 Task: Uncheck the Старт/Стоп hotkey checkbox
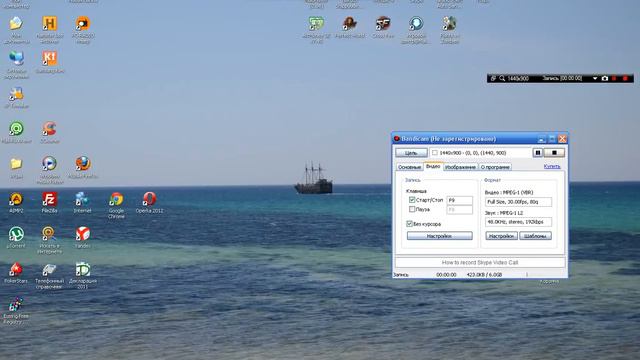click(x=412, y=200)
